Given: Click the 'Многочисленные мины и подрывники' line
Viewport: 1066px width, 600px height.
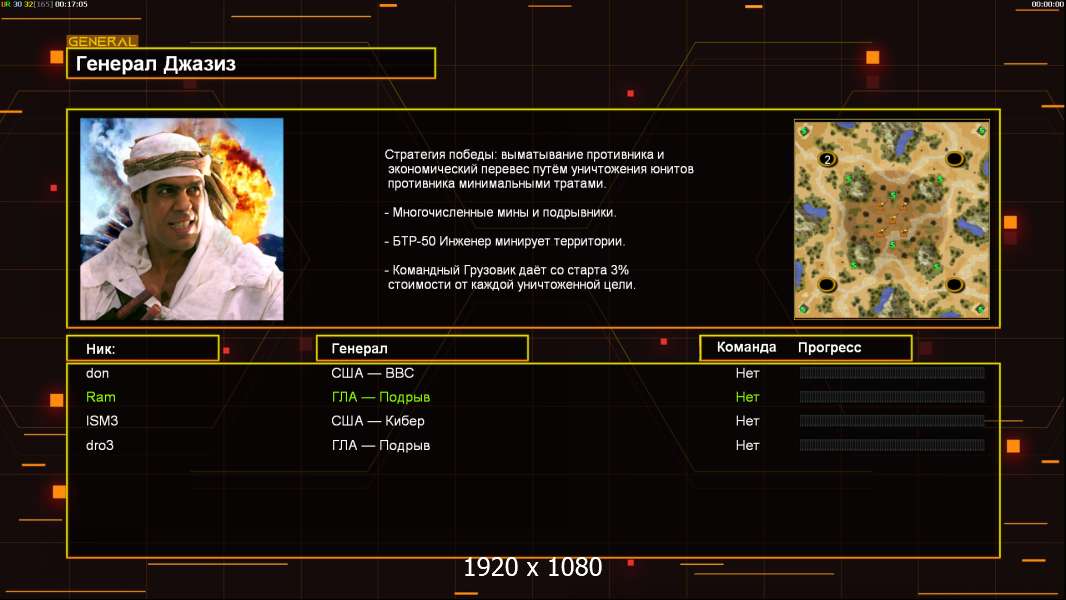Looking at the screenshot, I should click(x=500, y=213).
